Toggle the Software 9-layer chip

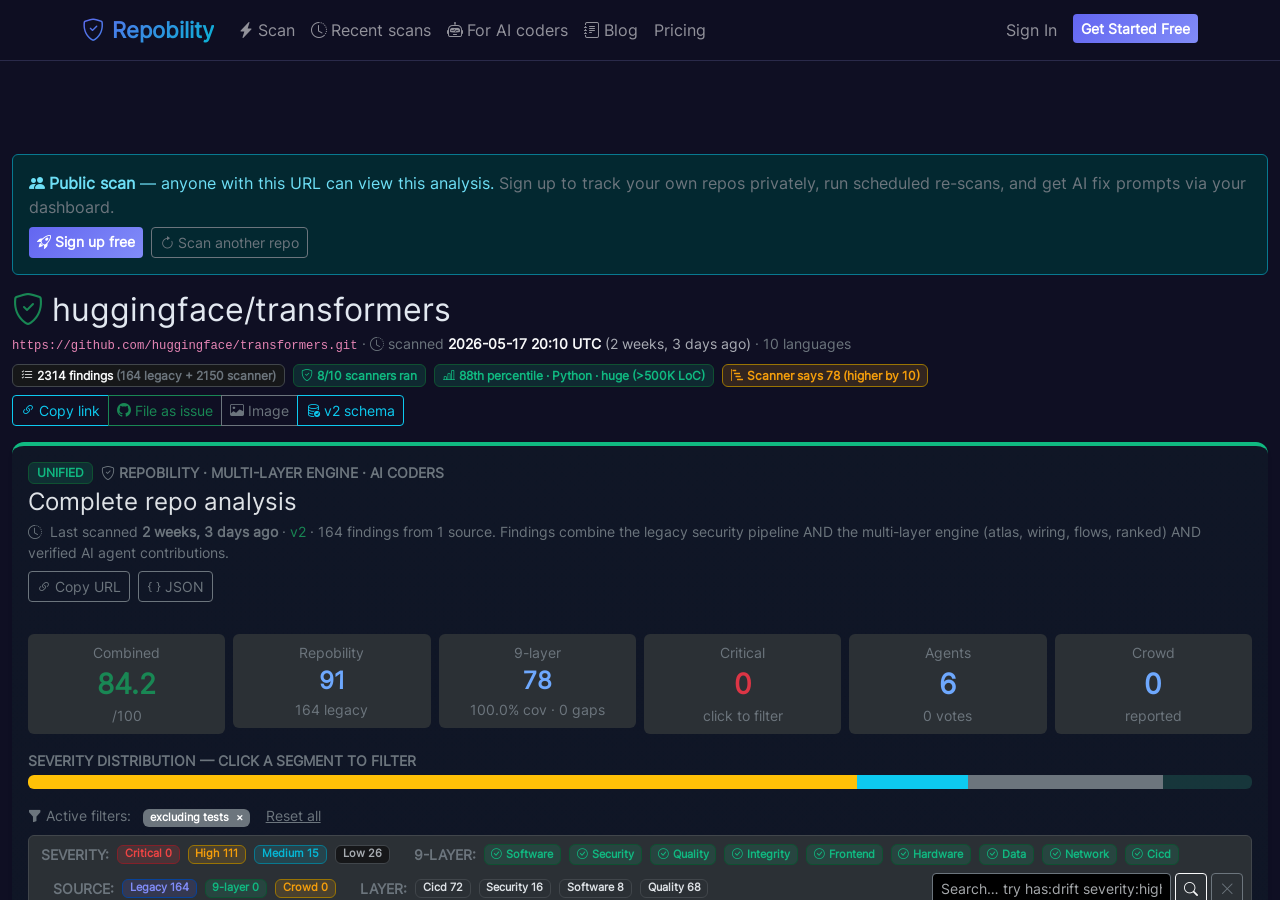pyautogui.click(x=522, y=854)
